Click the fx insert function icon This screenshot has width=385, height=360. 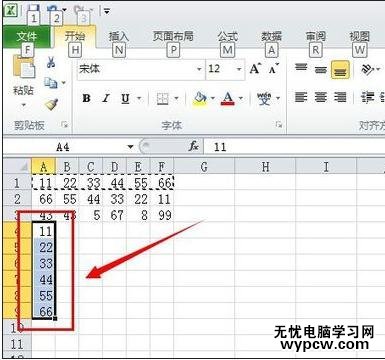(193, 146)
